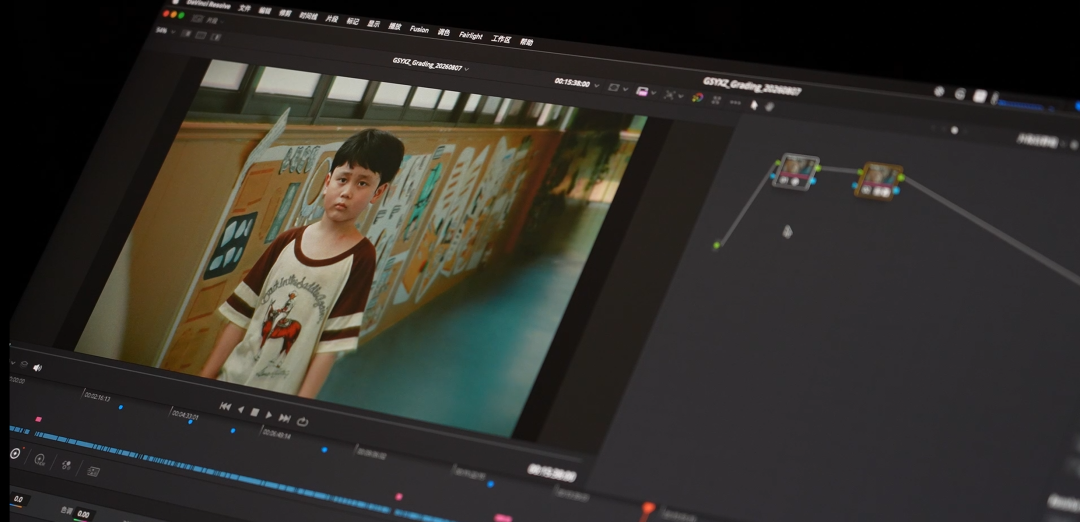Select the first corrector node in node graph
The height and width of the screenshot is (522, 1080).
pyautogui.click(x=796, y=171)
